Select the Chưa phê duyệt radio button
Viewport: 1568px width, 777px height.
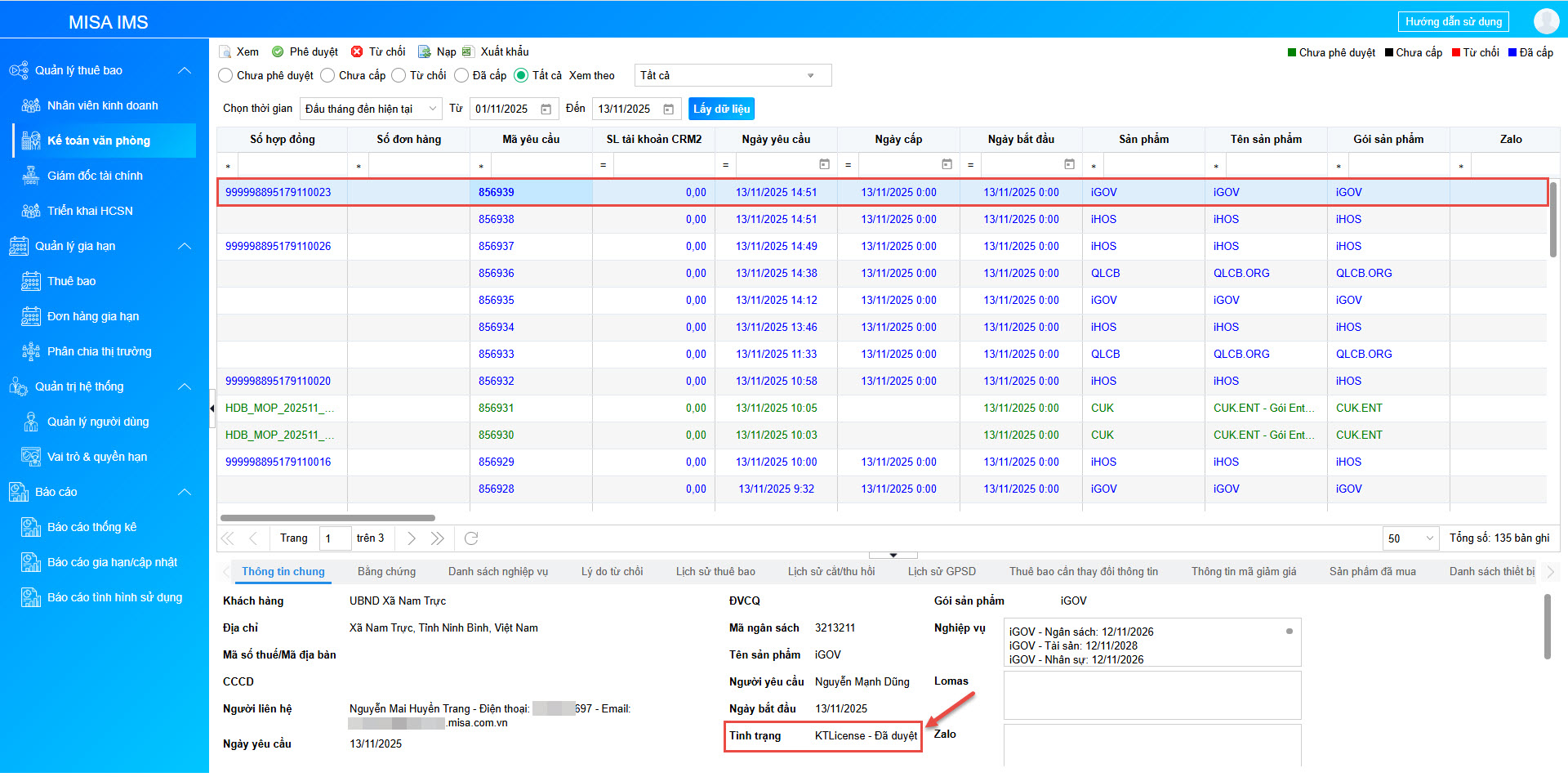click(x=226, y=76)
